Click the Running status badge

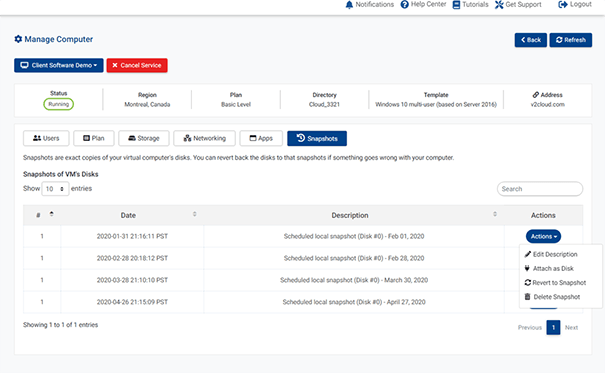(x=58, y=104)
